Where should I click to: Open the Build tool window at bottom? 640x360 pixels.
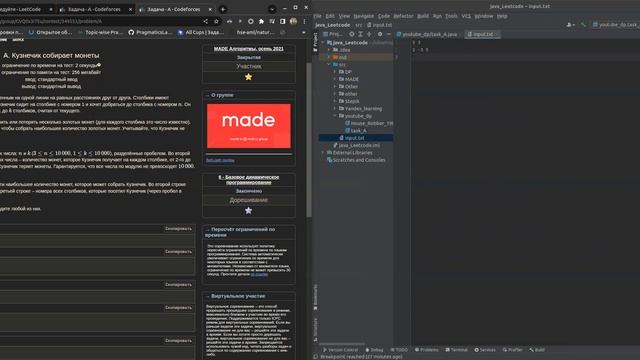[x=537, y=350]
